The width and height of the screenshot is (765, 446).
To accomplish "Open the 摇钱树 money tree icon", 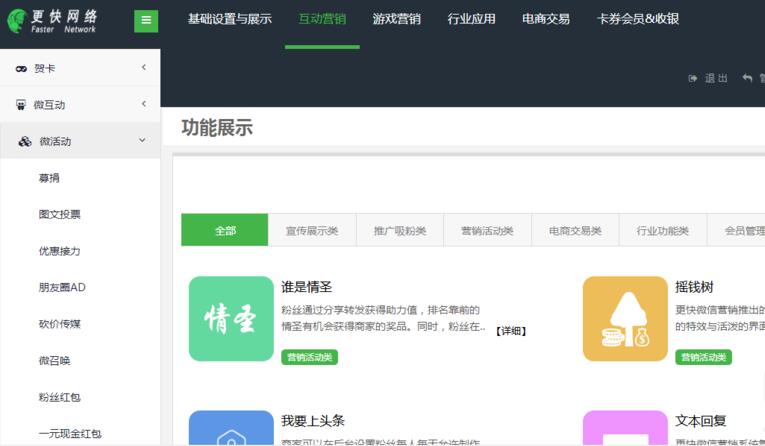I will (x=625, y=318).
